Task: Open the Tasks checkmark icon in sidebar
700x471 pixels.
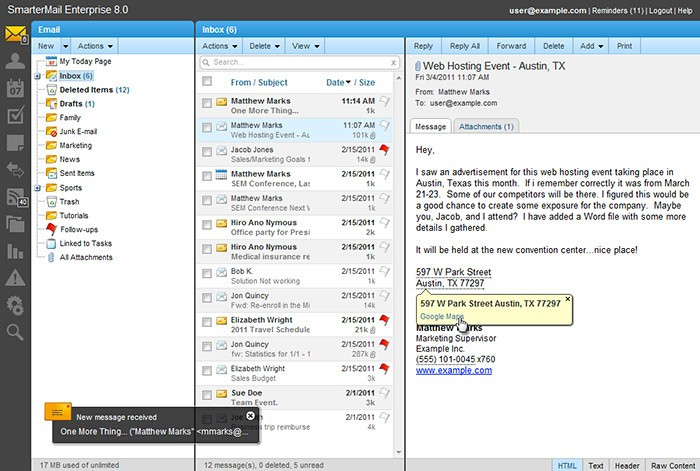Action: (x=16, y=115)
